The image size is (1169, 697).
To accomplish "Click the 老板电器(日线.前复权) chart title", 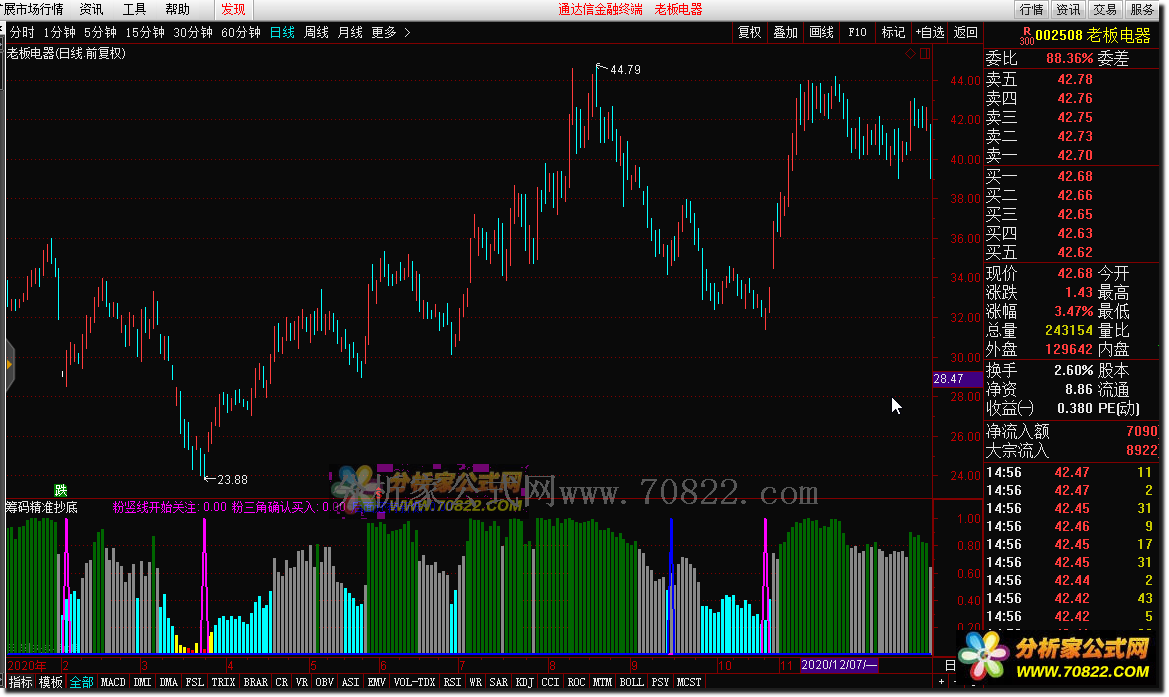I will (x=66, y=54).
